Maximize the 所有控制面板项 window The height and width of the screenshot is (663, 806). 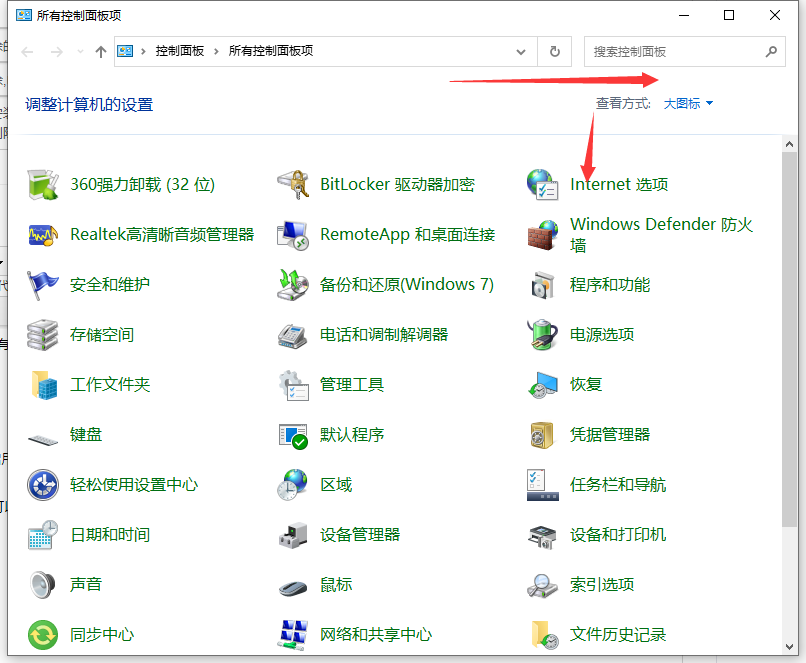coord(729,15)
